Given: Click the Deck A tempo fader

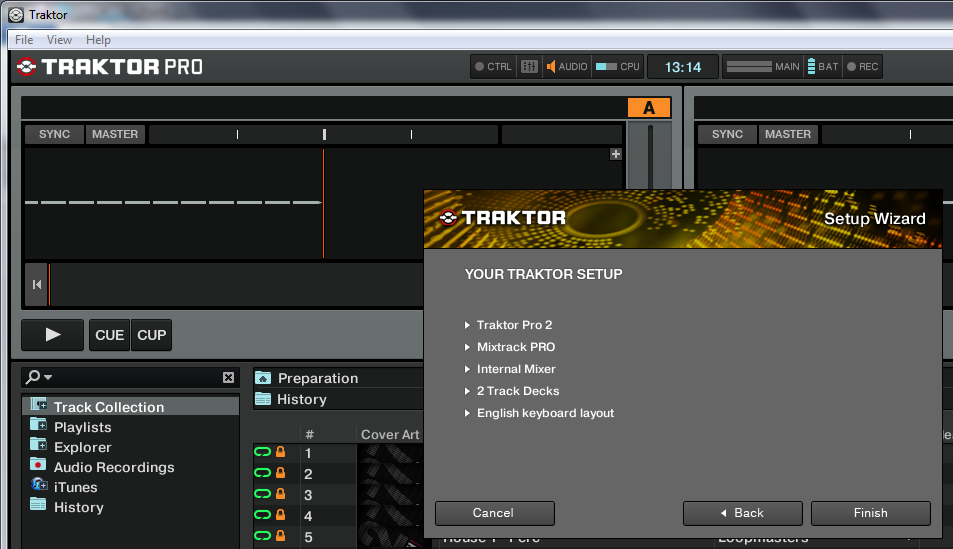Looking at the screenshot, I should [650, 160].
